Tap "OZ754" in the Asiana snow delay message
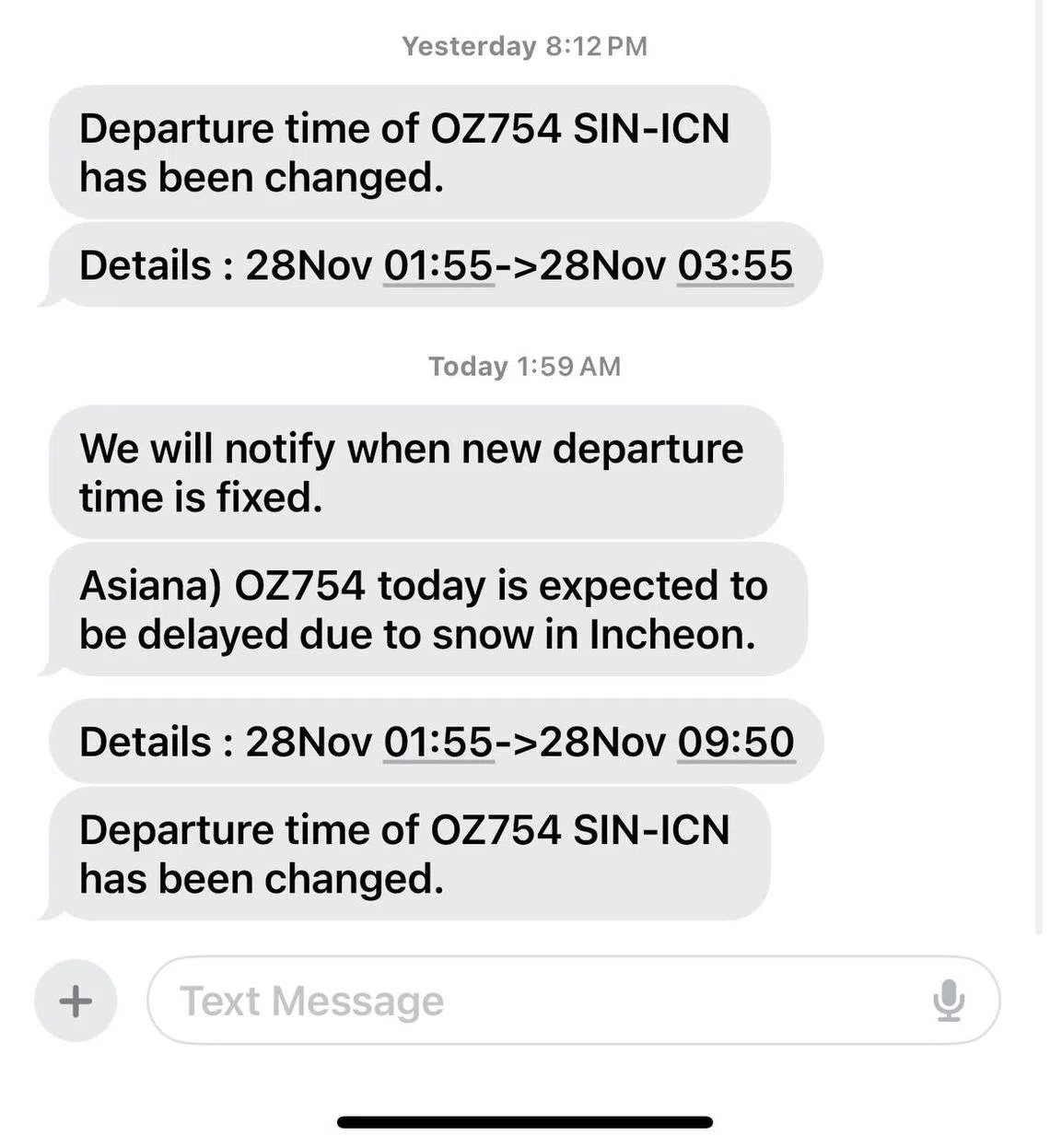Image resolution: width=1050 pixels, height=1148 pixels. tap(300, 586)
